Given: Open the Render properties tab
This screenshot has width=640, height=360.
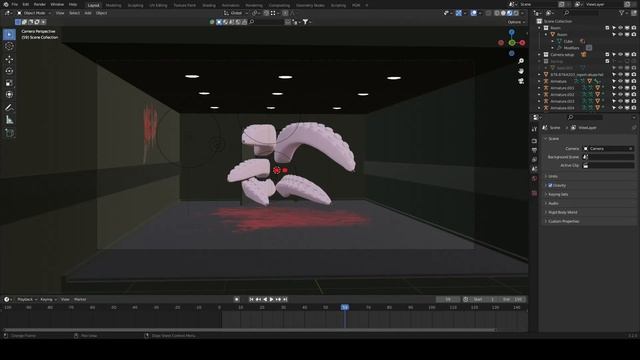Looking at the screenshot, I should pos(534,141).
